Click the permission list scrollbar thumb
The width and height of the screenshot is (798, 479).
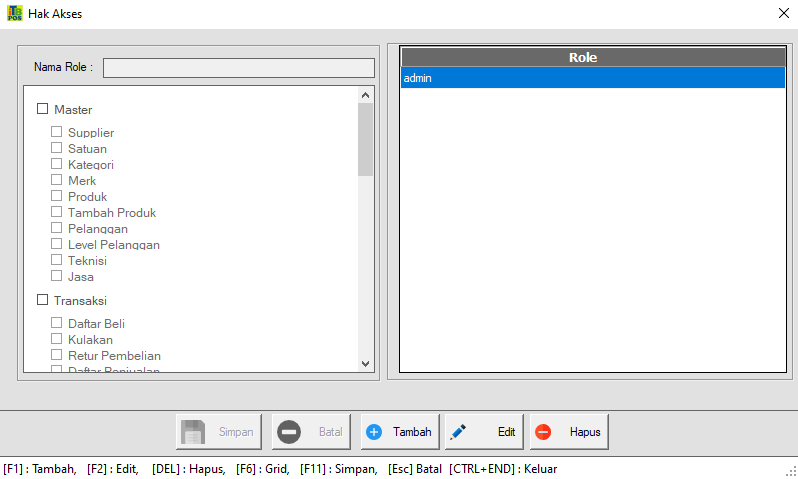[365, 139]
